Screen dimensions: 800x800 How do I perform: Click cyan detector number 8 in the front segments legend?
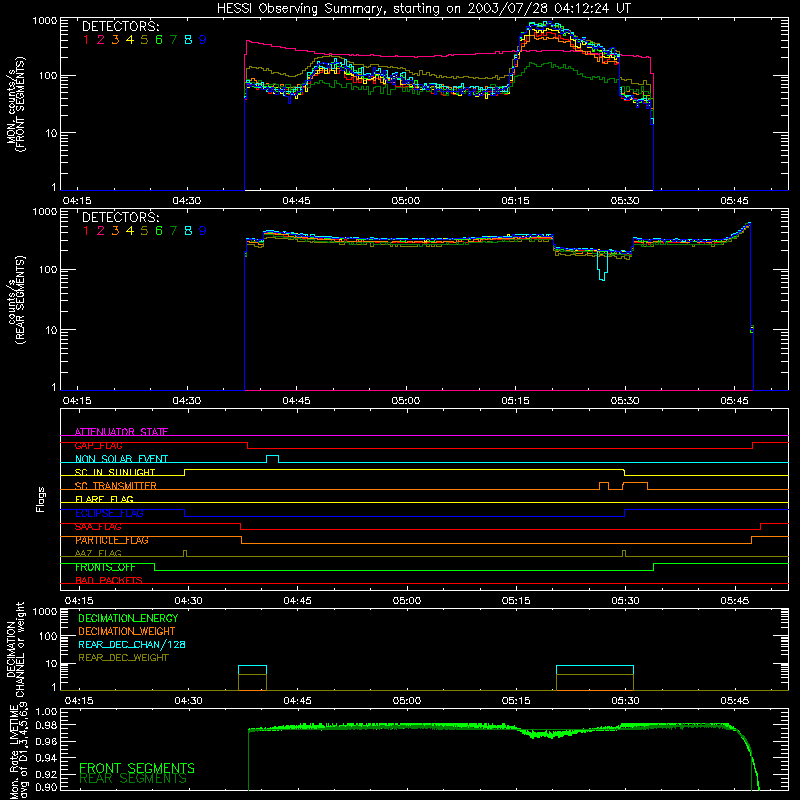pos(188,40)
